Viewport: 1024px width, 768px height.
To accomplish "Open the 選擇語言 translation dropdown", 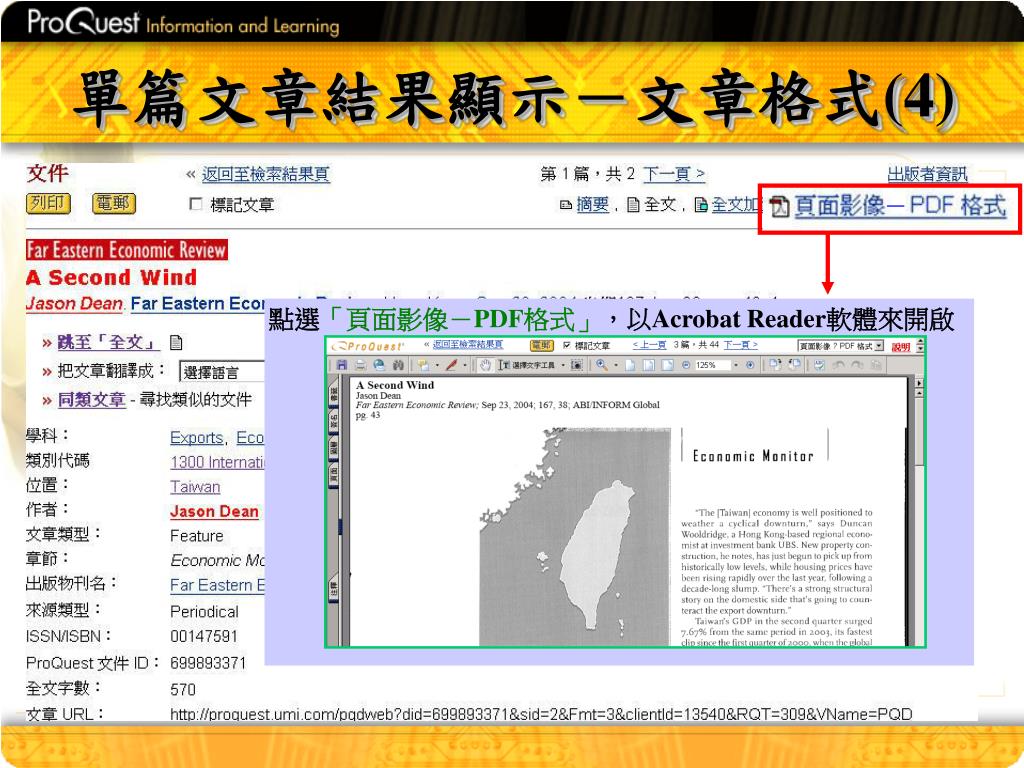I will (x=222, y=372).
